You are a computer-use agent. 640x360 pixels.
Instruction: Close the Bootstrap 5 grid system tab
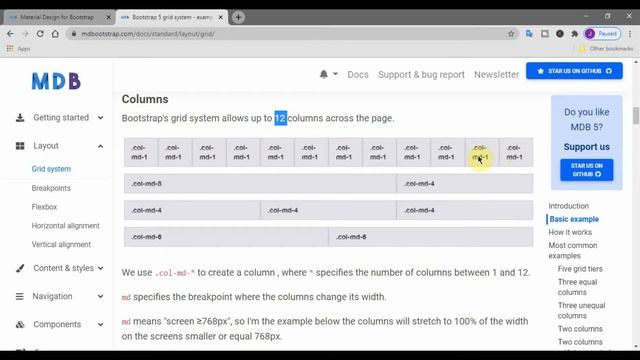221,17
